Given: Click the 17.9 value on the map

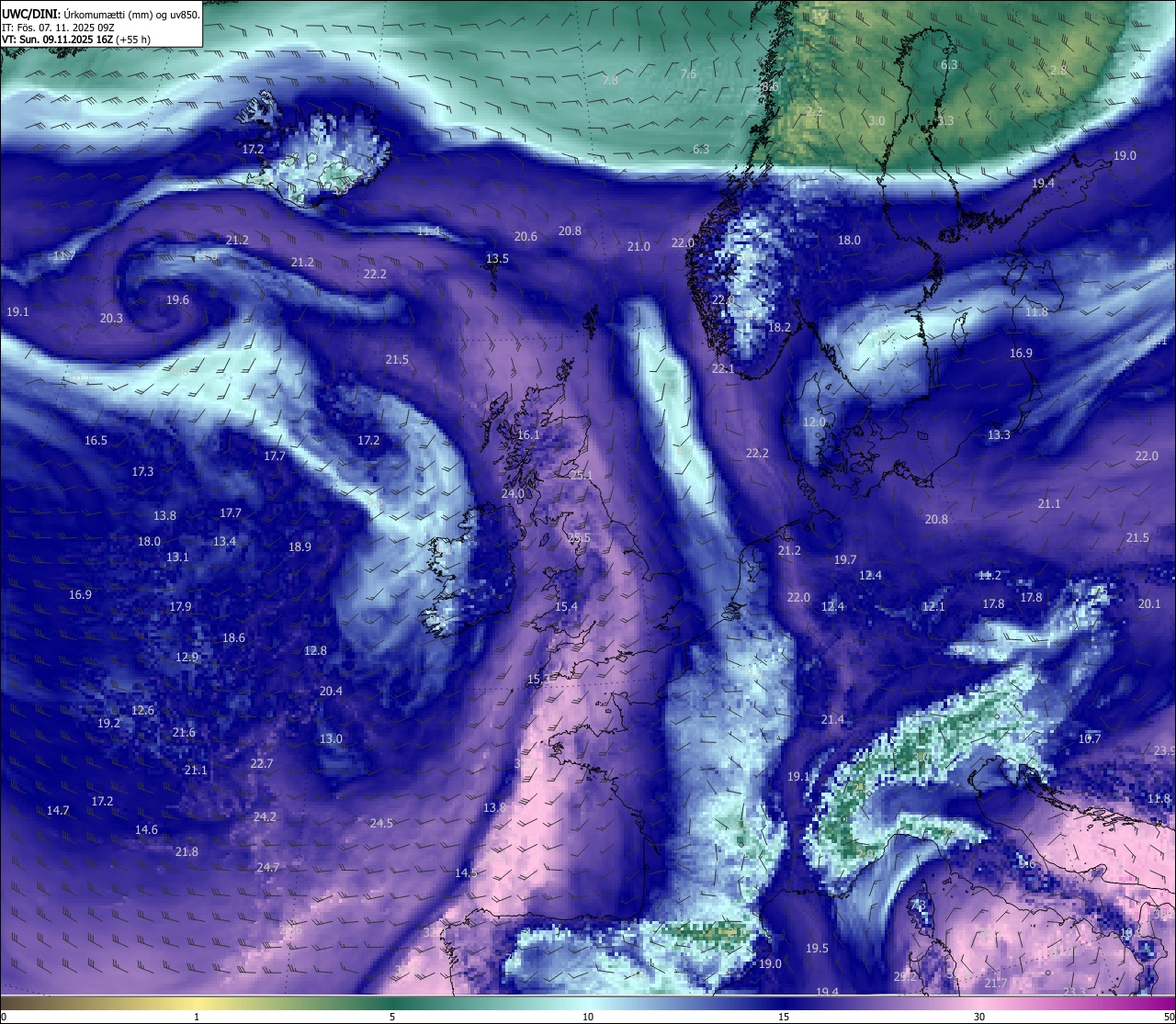Looking at the screenshot, I should coord(180,607).
